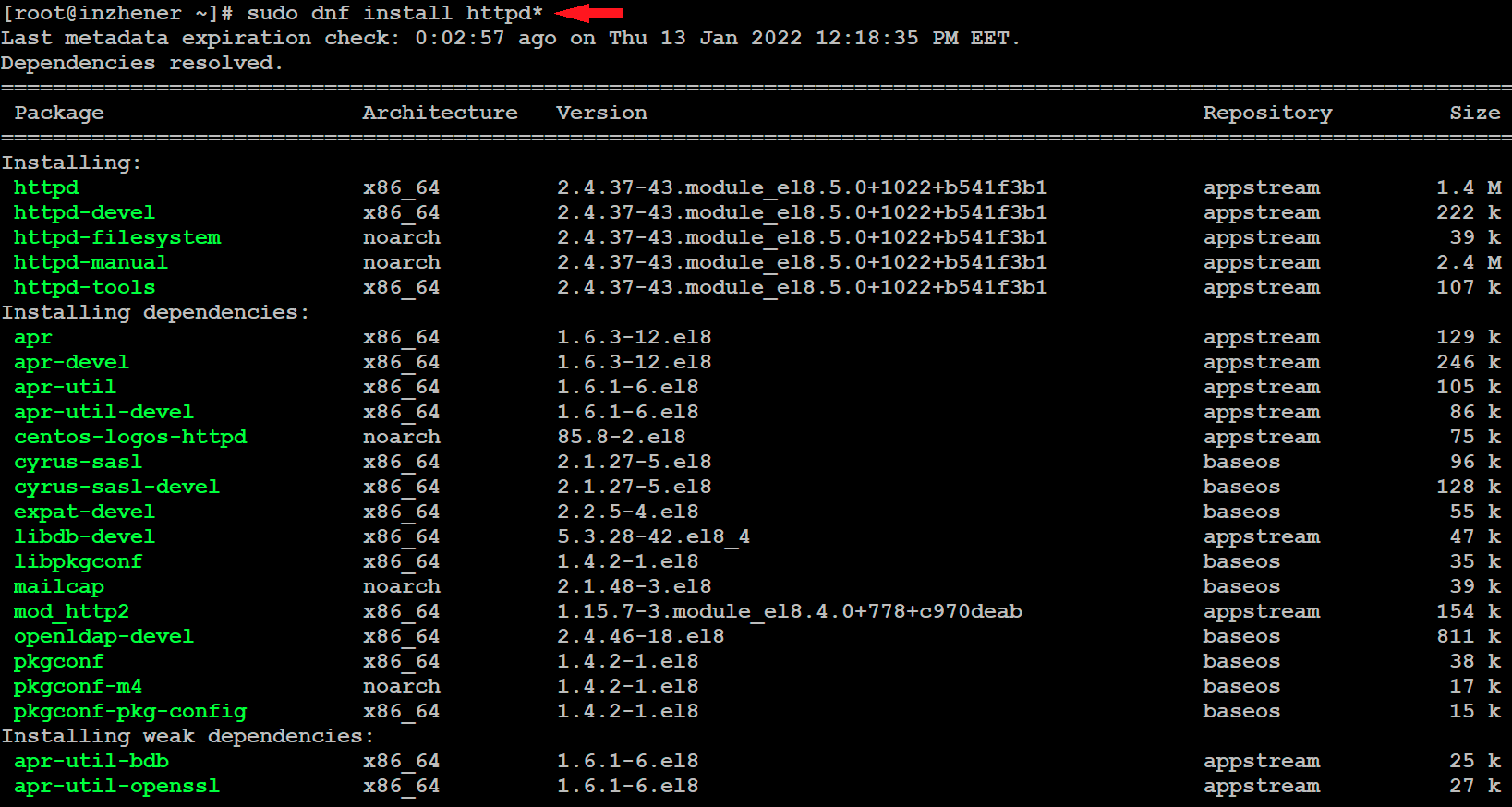Click the version '5.3.28-42.el8_4'
This screenshot has width=1512, height=807.
(x=653, y=536)
